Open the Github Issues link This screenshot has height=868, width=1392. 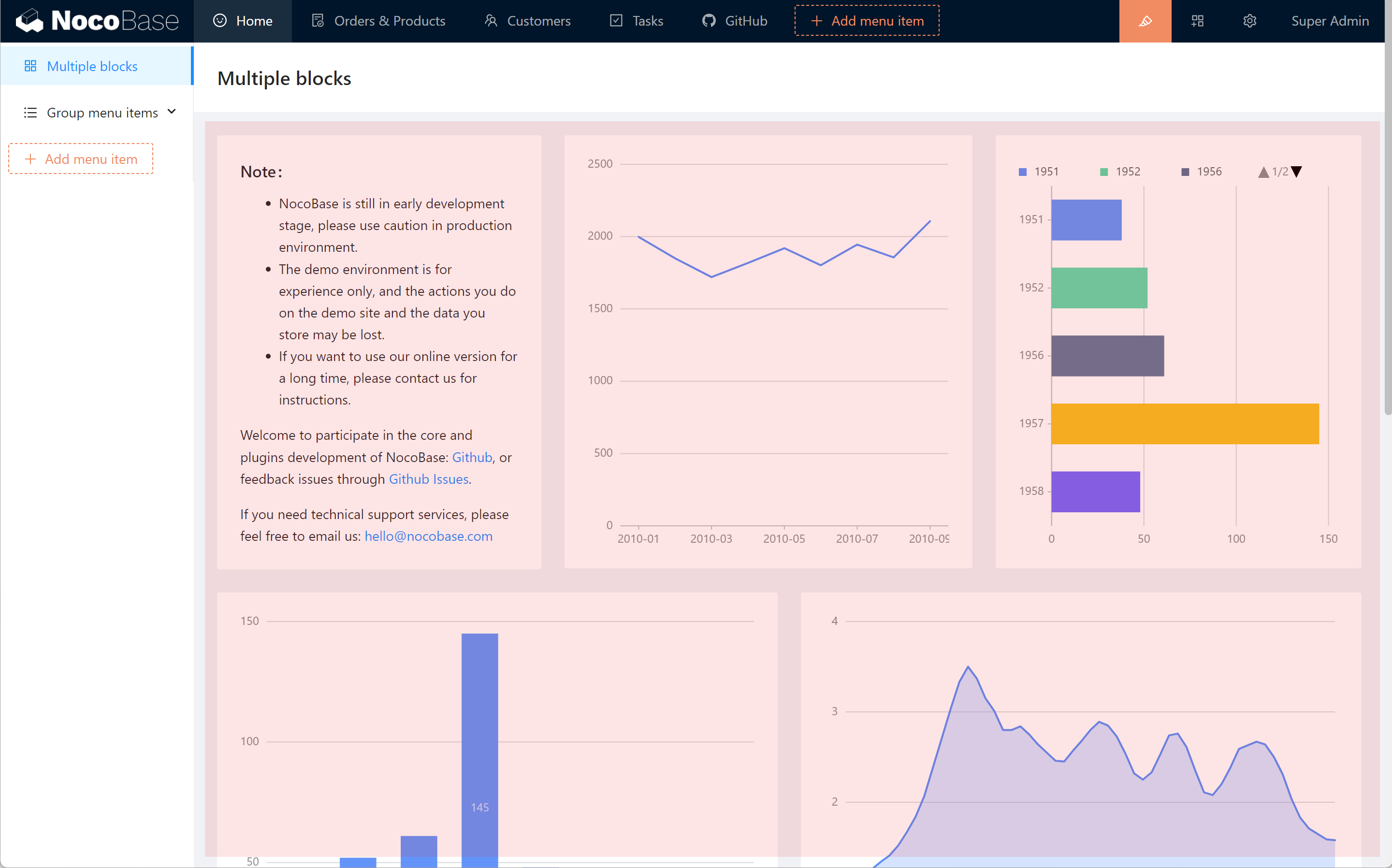(428, 479)
